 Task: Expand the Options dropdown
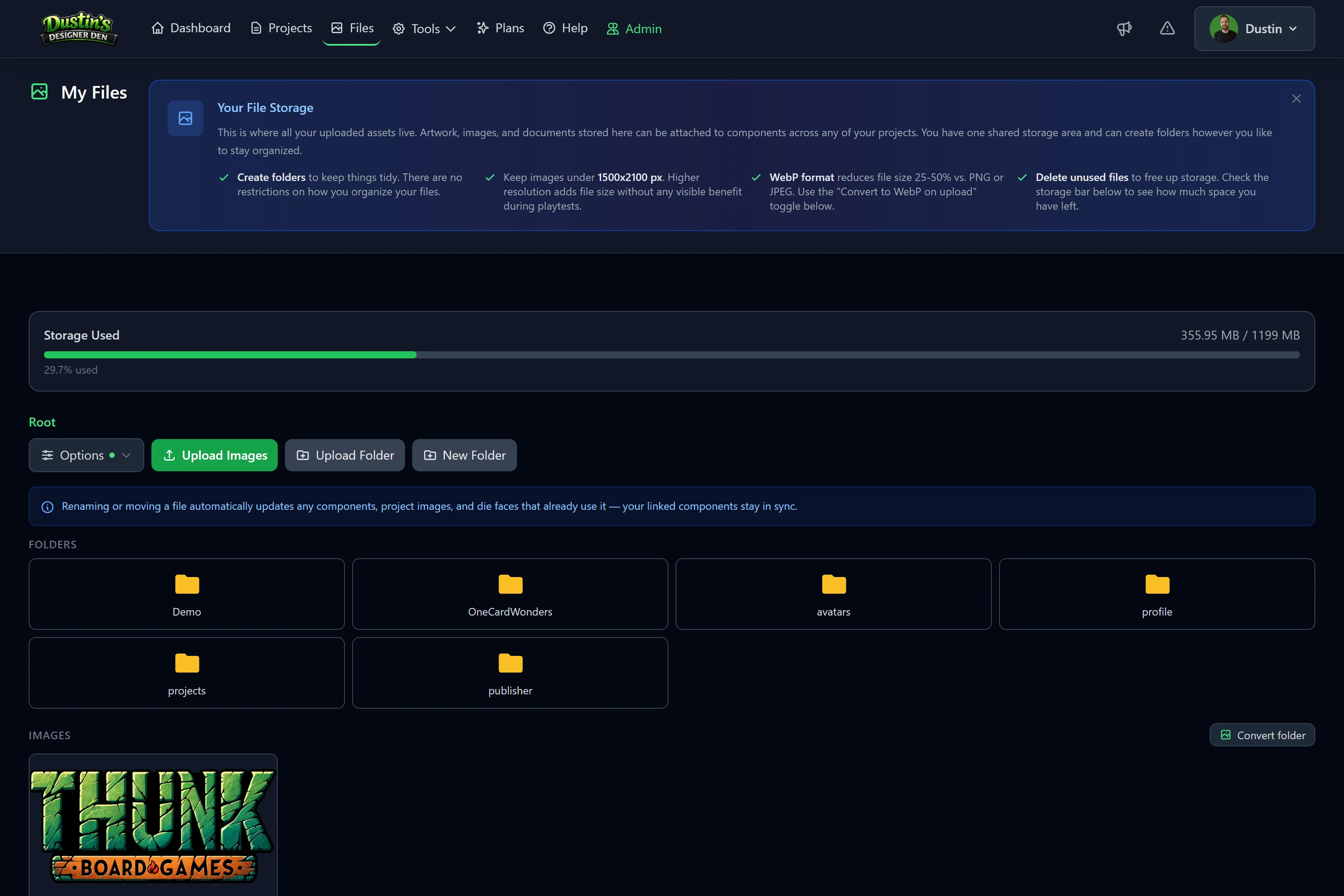pyautogui.click(x=86, y=455)
